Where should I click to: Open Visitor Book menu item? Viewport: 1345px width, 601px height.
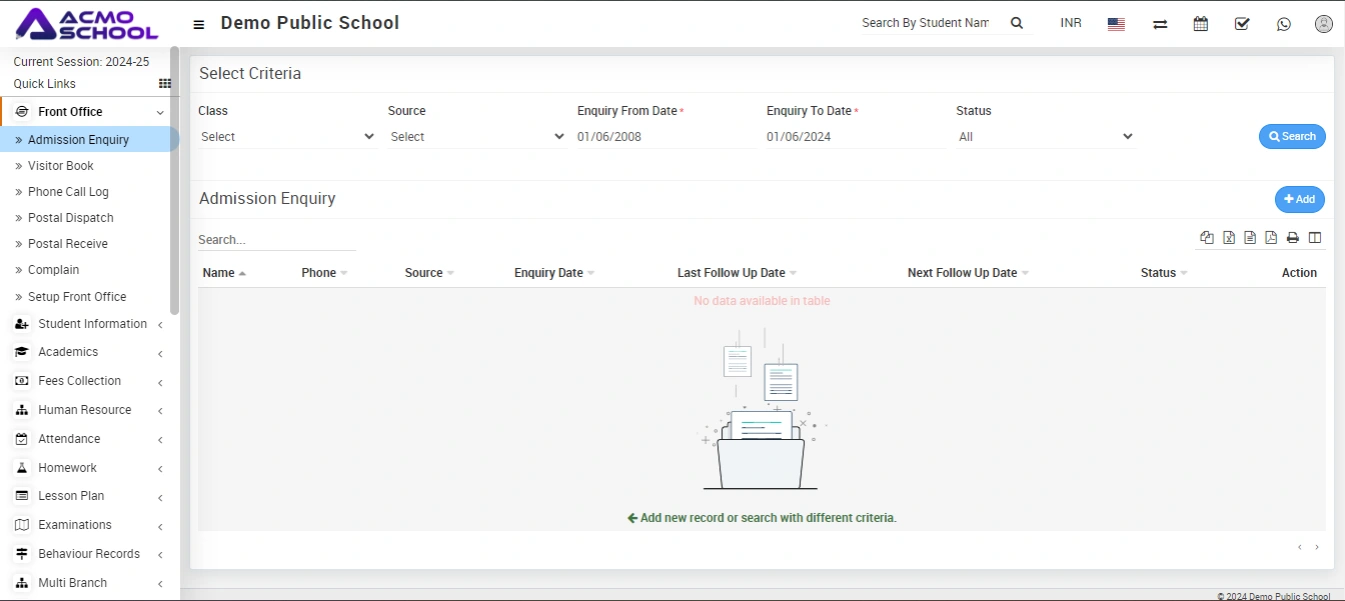coord(61,166)
